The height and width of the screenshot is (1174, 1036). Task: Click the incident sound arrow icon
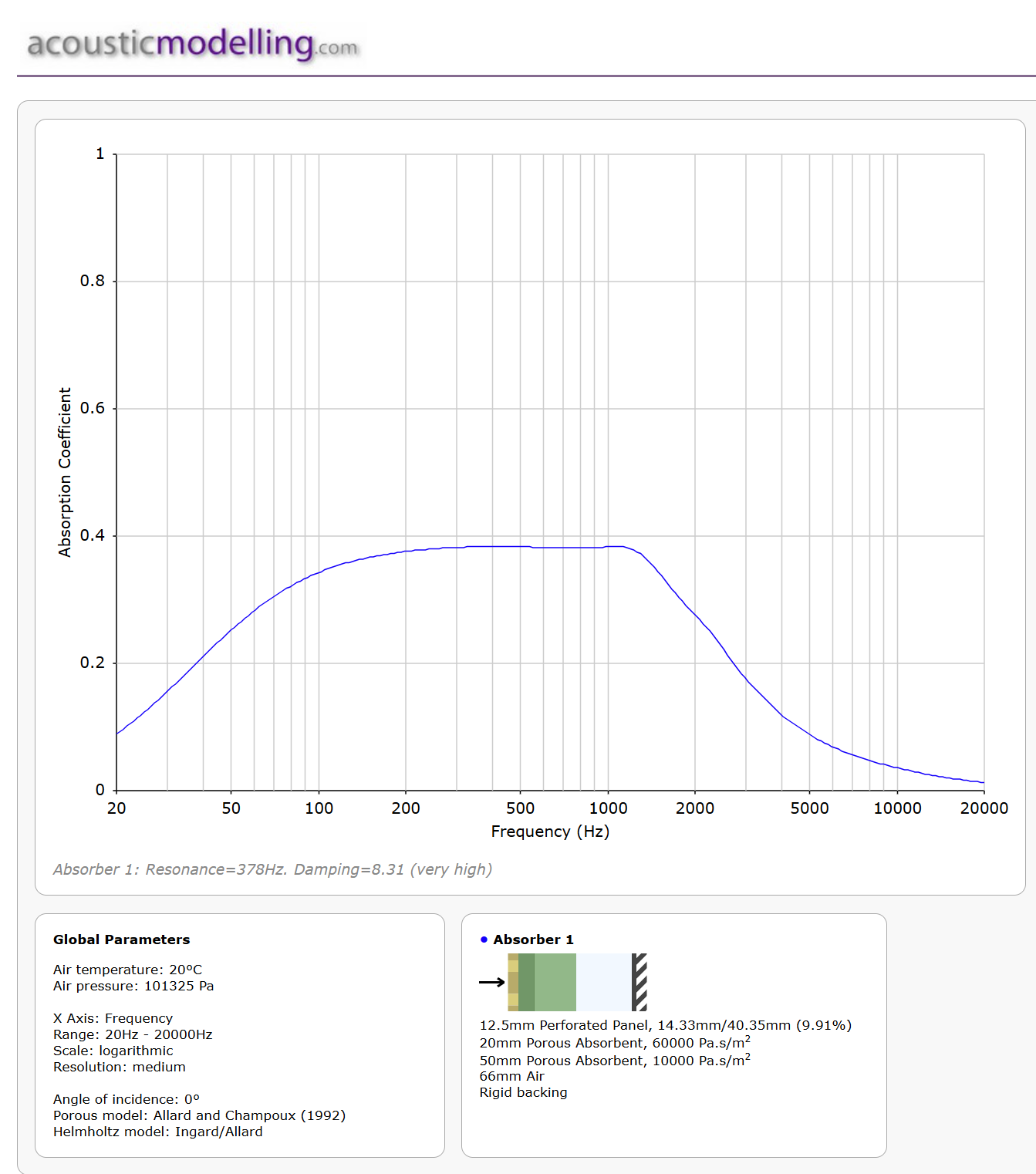tap(491, 982)
